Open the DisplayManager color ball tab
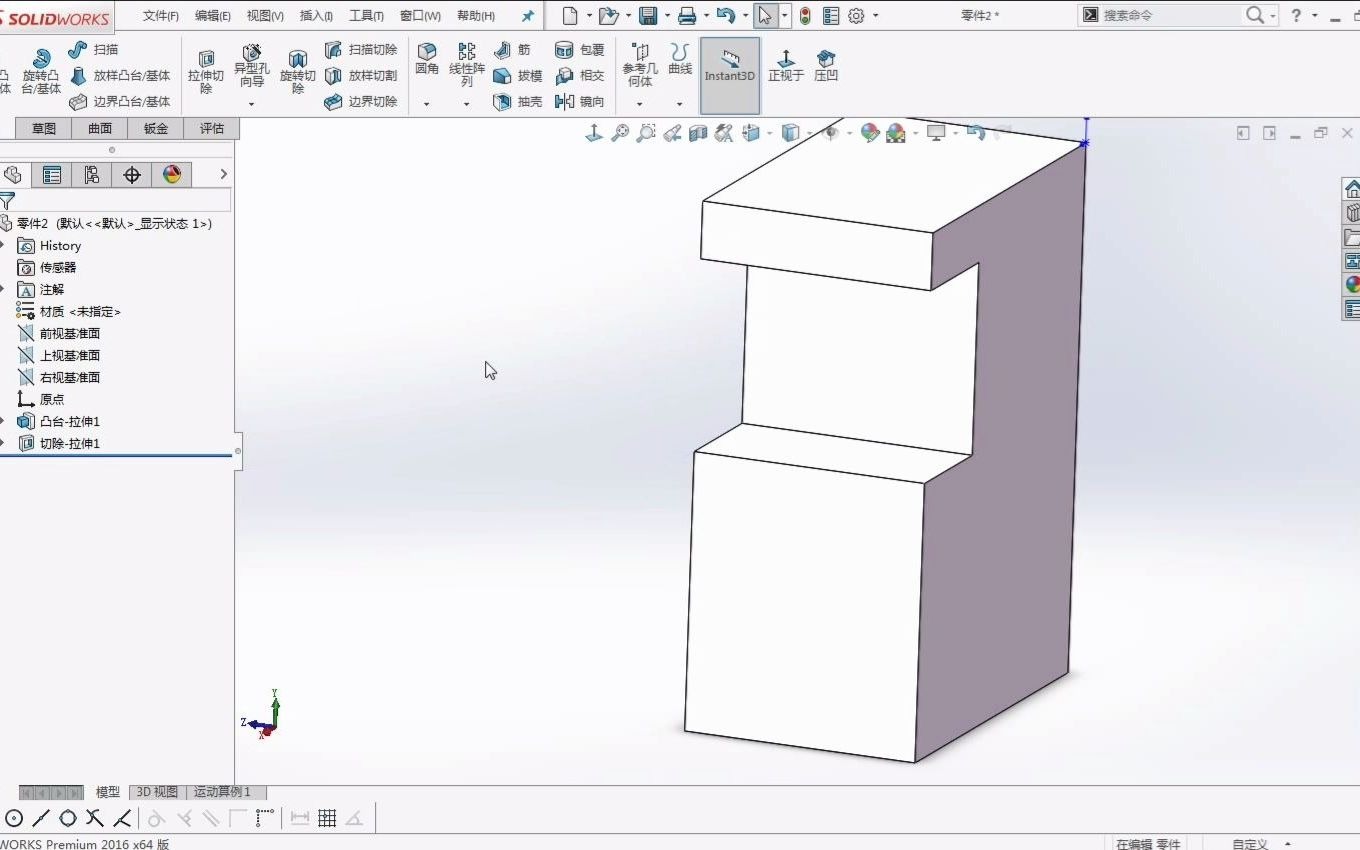 pos(172,175)
